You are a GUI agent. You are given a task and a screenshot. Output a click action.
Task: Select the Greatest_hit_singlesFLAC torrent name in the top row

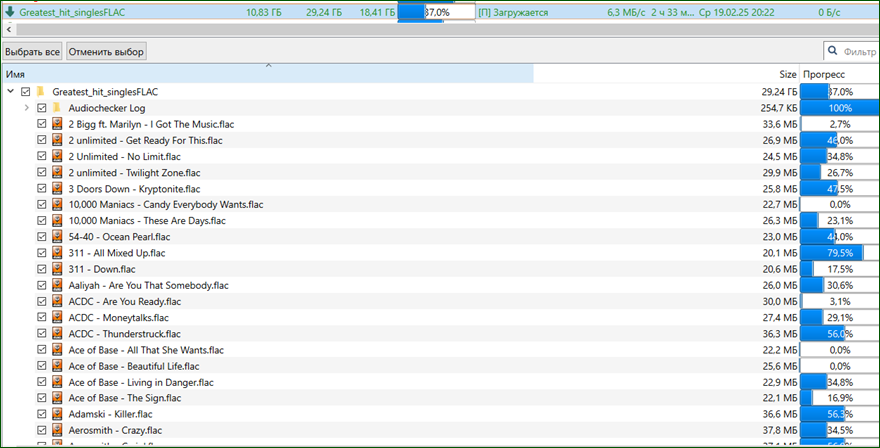pos(72,12)
